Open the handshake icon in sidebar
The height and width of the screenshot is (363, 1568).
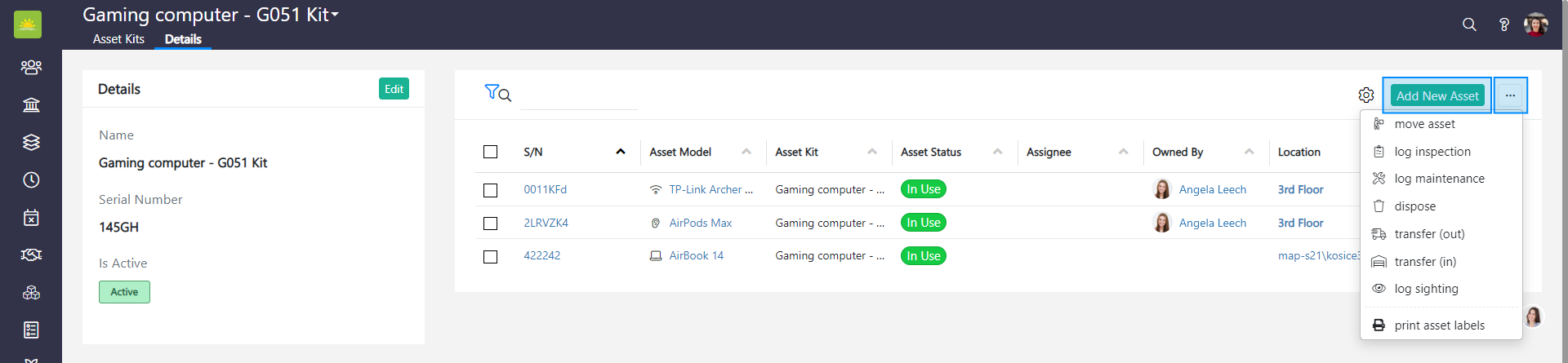(x=31, y=255)
